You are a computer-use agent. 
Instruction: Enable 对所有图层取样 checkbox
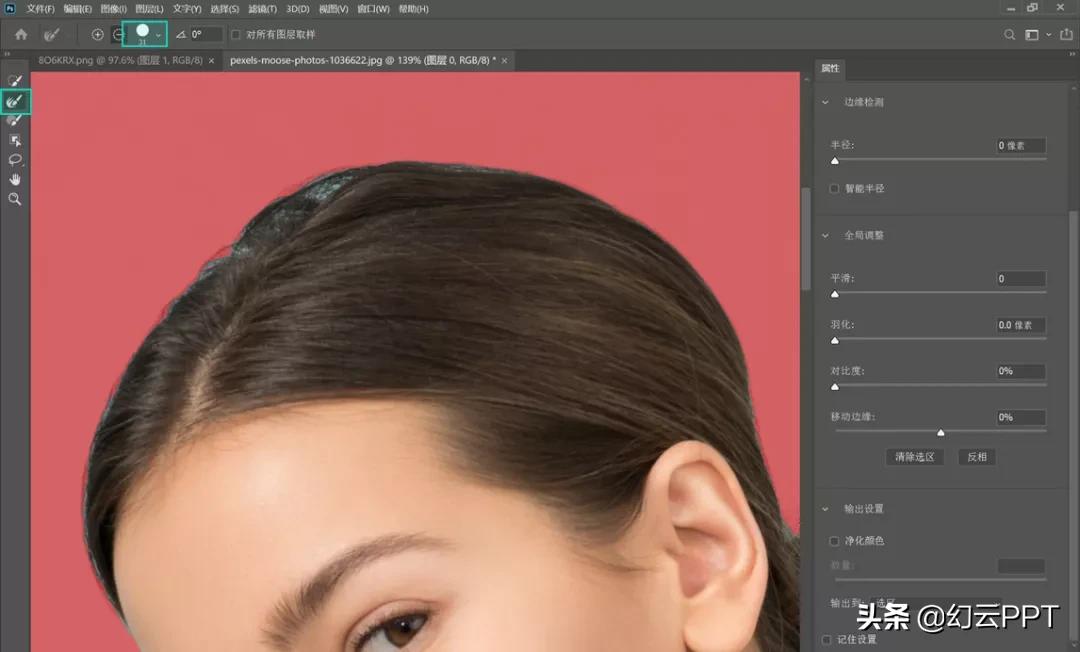[x=236, y=34]
